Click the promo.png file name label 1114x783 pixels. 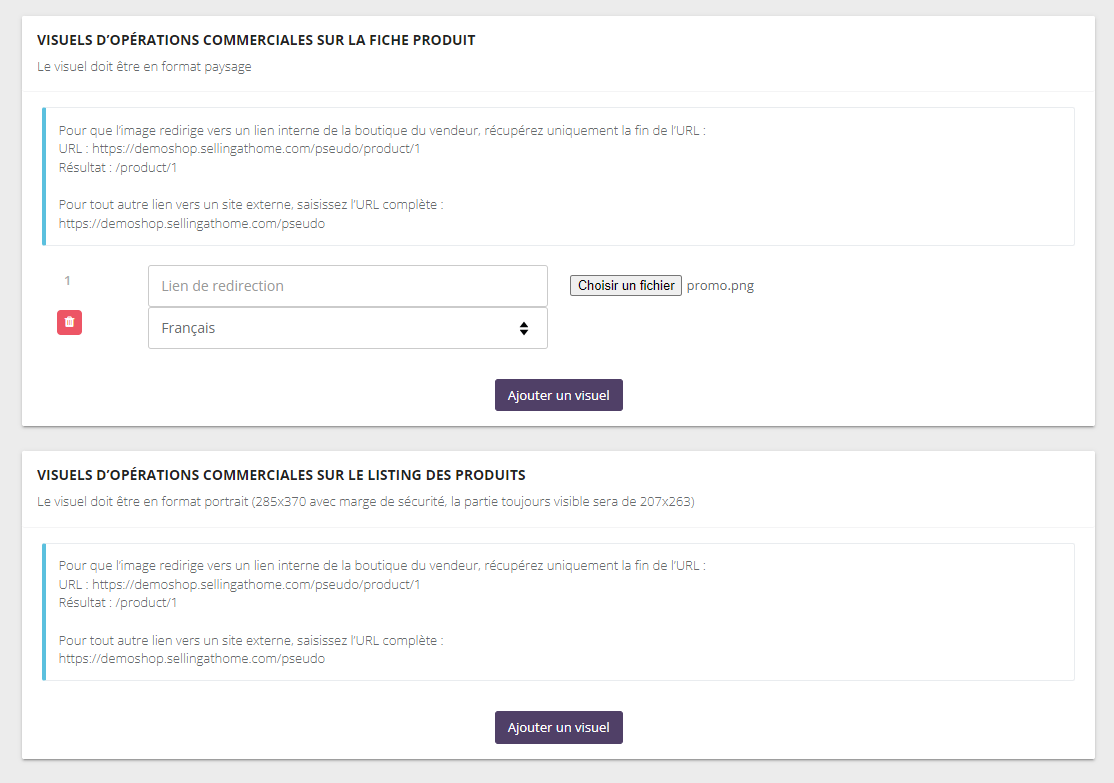coord(720,286)
